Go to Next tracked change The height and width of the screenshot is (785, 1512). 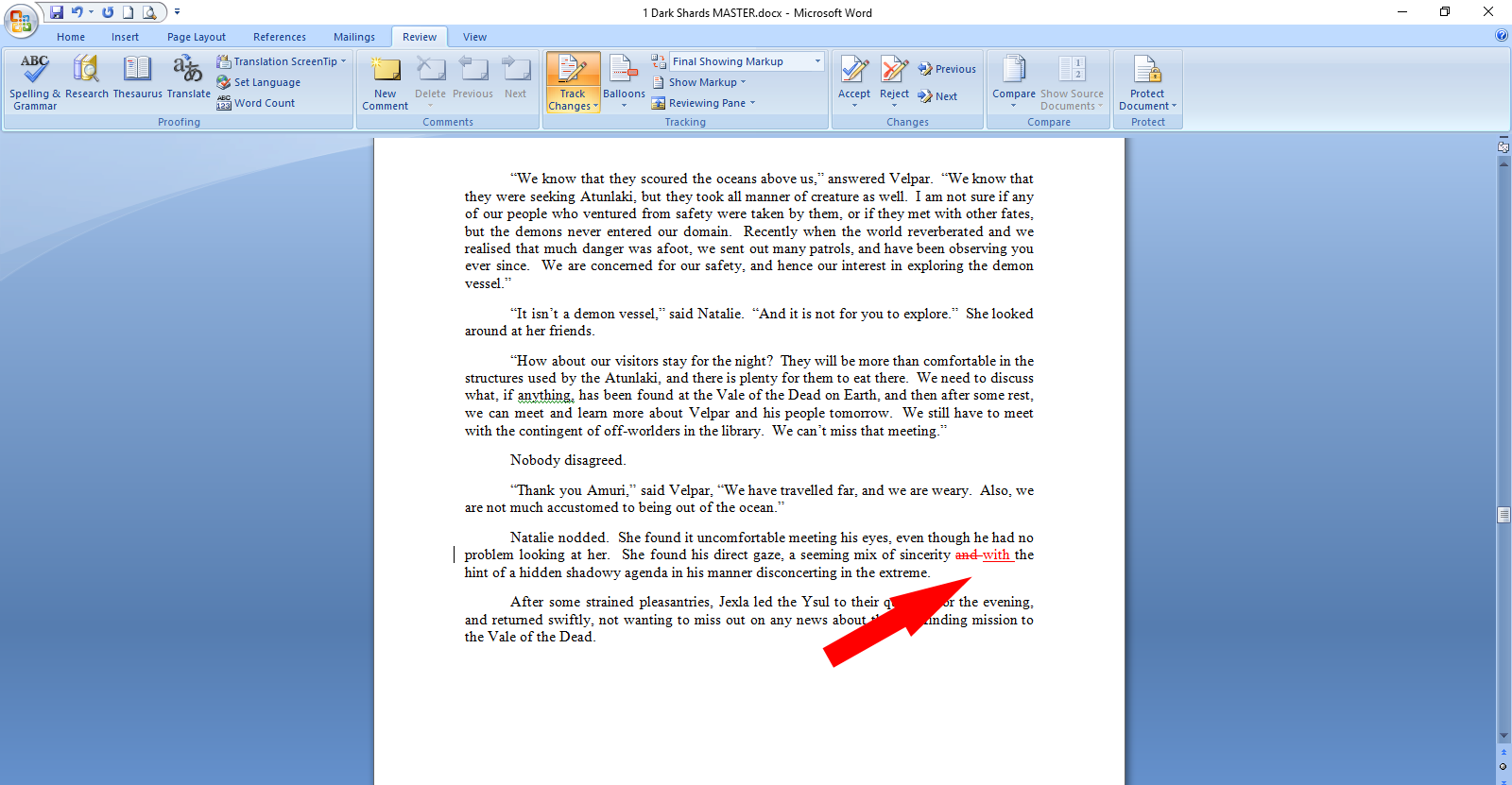click(938, 96)
